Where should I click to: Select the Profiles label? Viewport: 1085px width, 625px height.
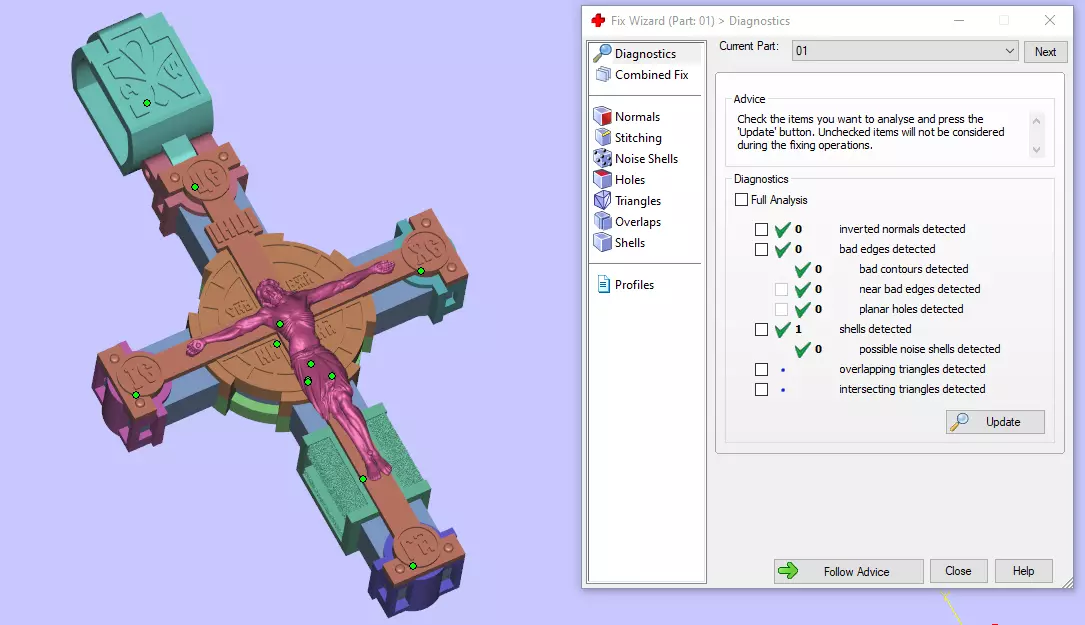coord(634,284)
